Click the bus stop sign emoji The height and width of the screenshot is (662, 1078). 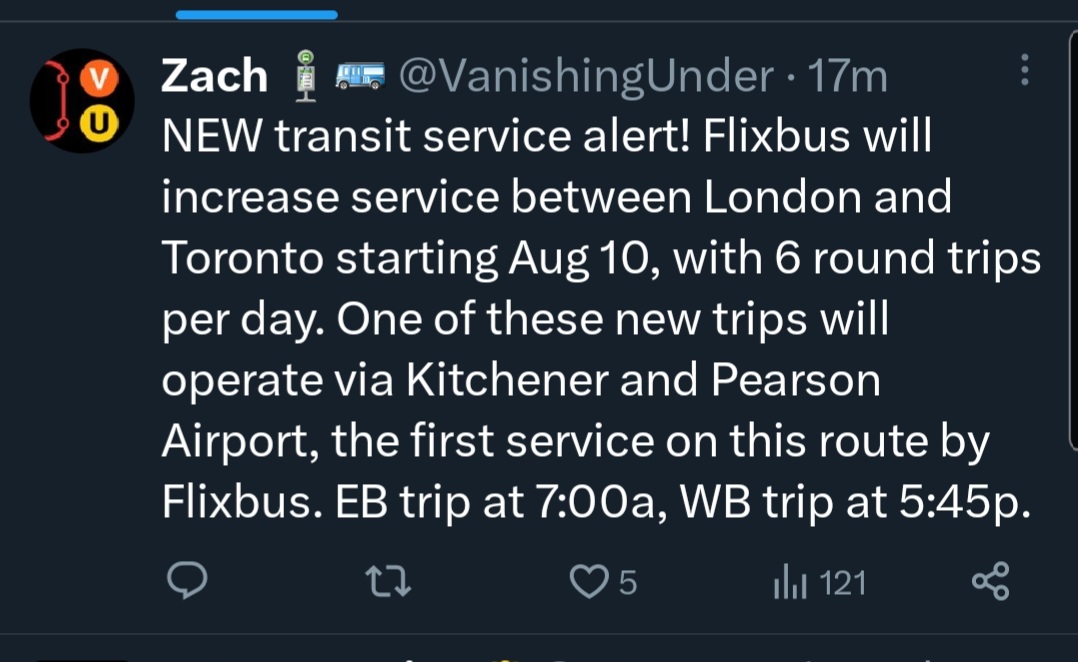point(307,76)
